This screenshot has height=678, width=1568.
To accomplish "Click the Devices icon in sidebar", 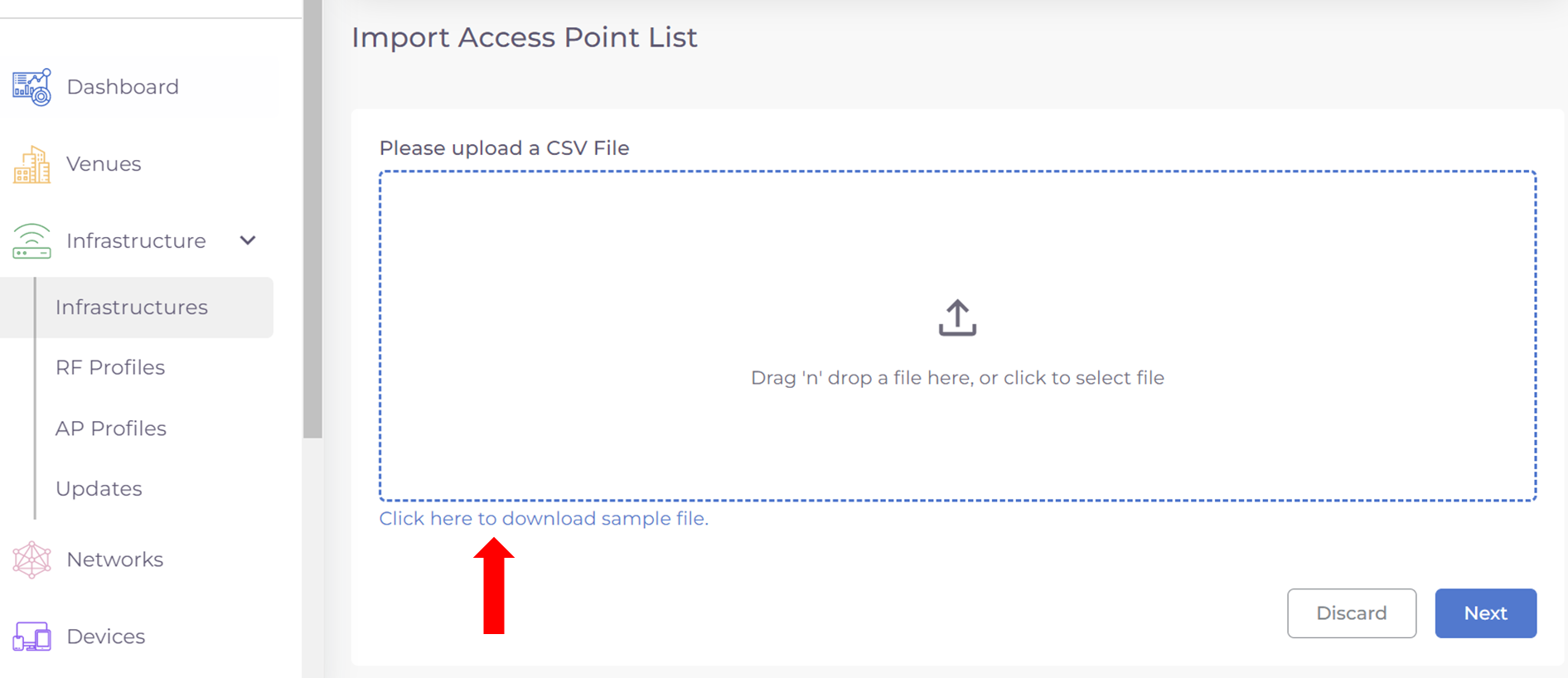I will click(x=31, y=637).
